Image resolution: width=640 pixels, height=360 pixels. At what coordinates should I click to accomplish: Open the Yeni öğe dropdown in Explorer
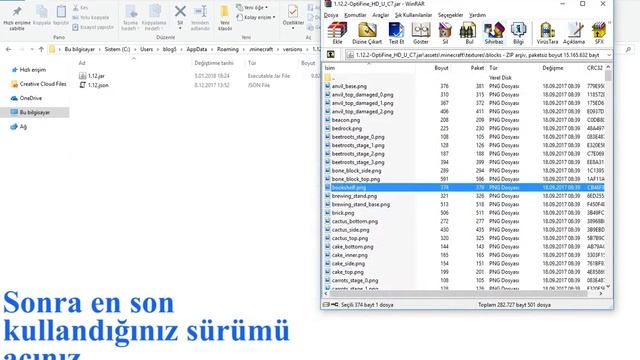pyautogui.click(x=252, y=8)
